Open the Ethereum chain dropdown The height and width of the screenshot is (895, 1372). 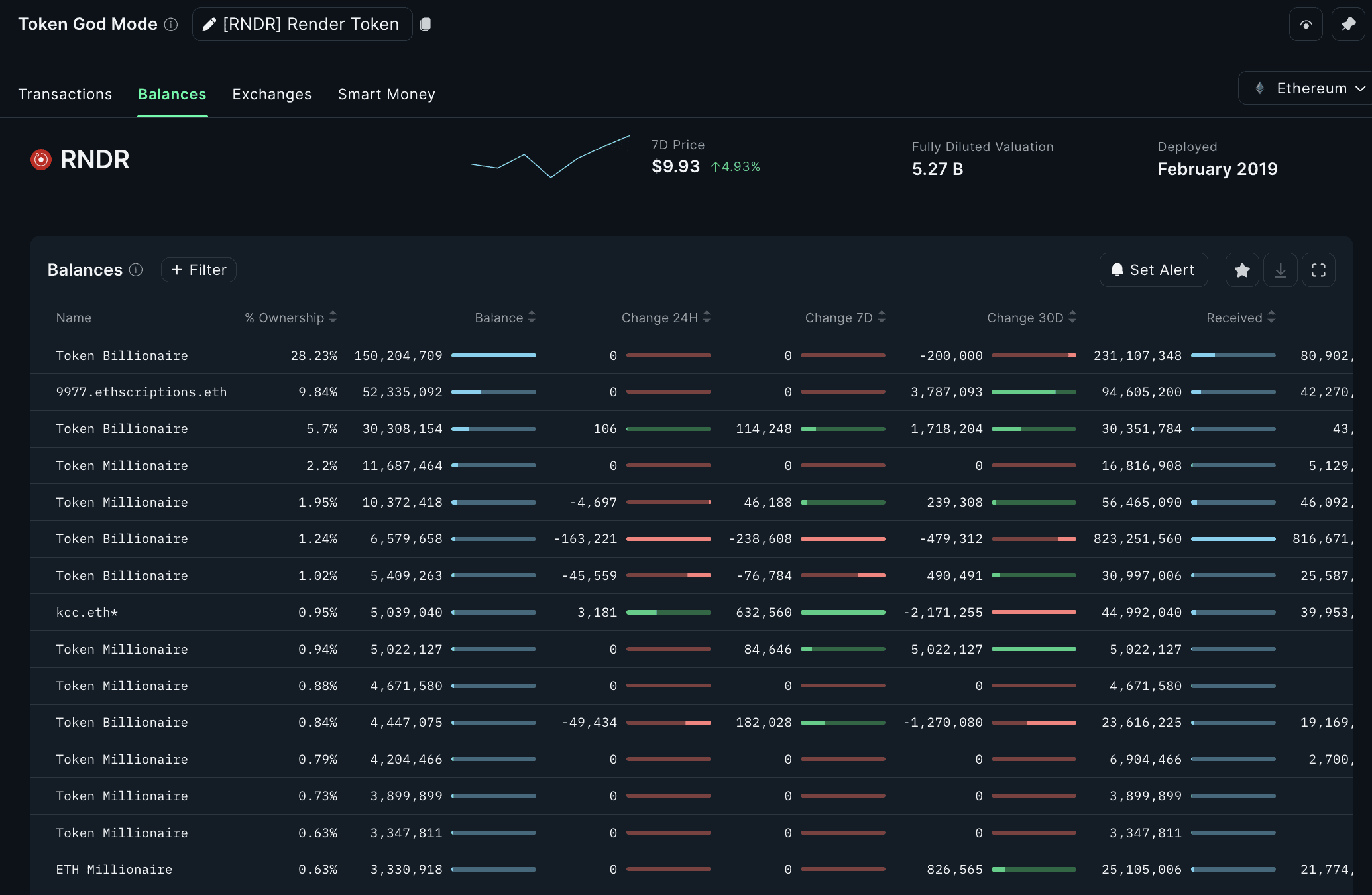(1309, 88)
